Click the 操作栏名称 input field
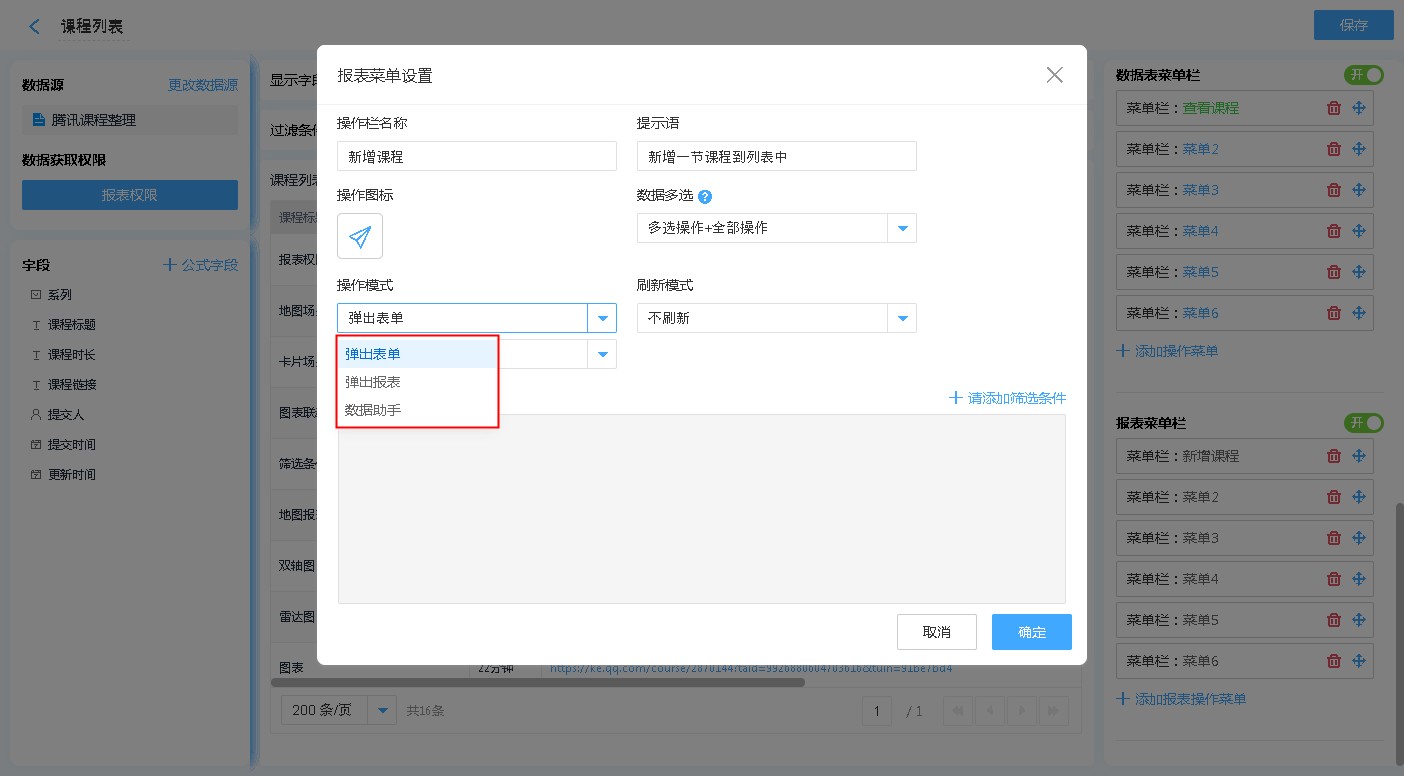1404x776 pixels. [x=476, y=156]
